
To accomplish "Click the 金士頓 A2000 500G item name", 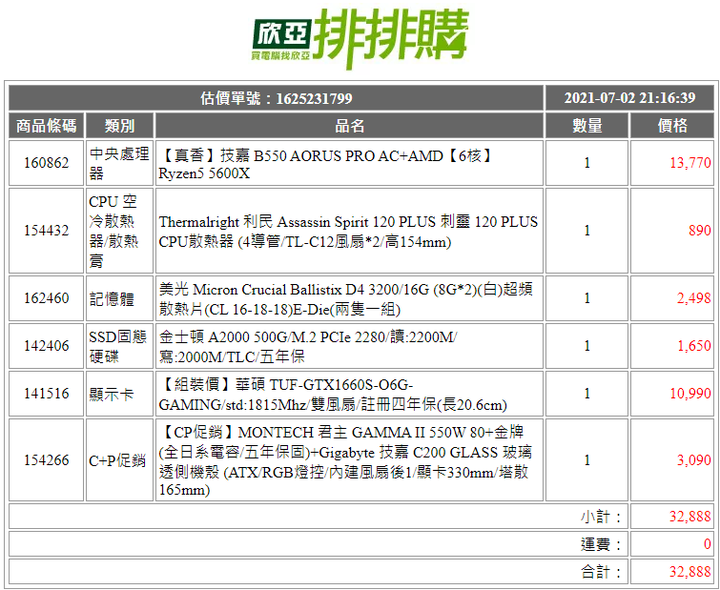I will 349,346.
